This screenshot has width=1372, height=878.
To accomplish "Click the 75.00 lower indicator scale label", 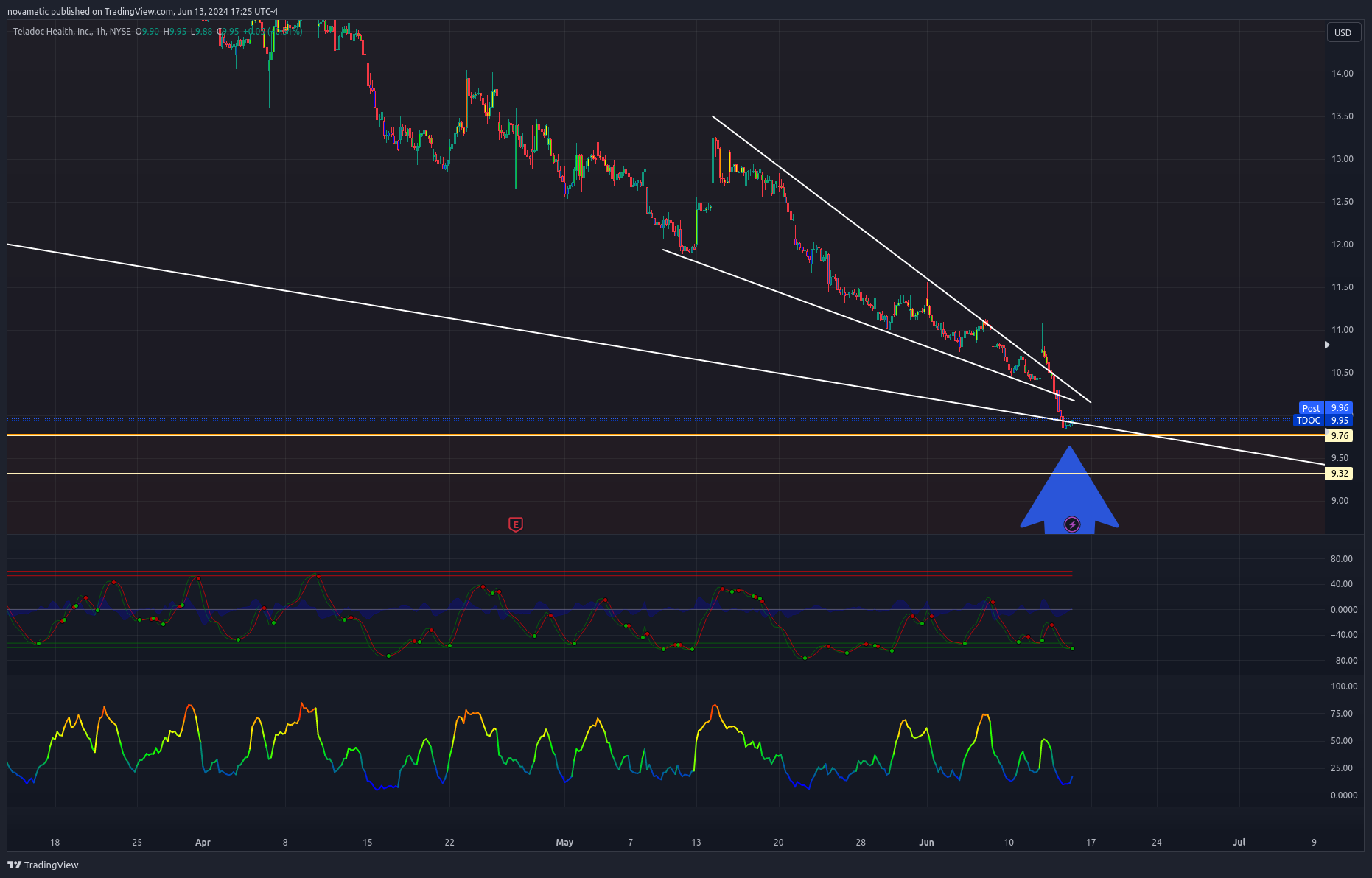I will coord(1342,714).
